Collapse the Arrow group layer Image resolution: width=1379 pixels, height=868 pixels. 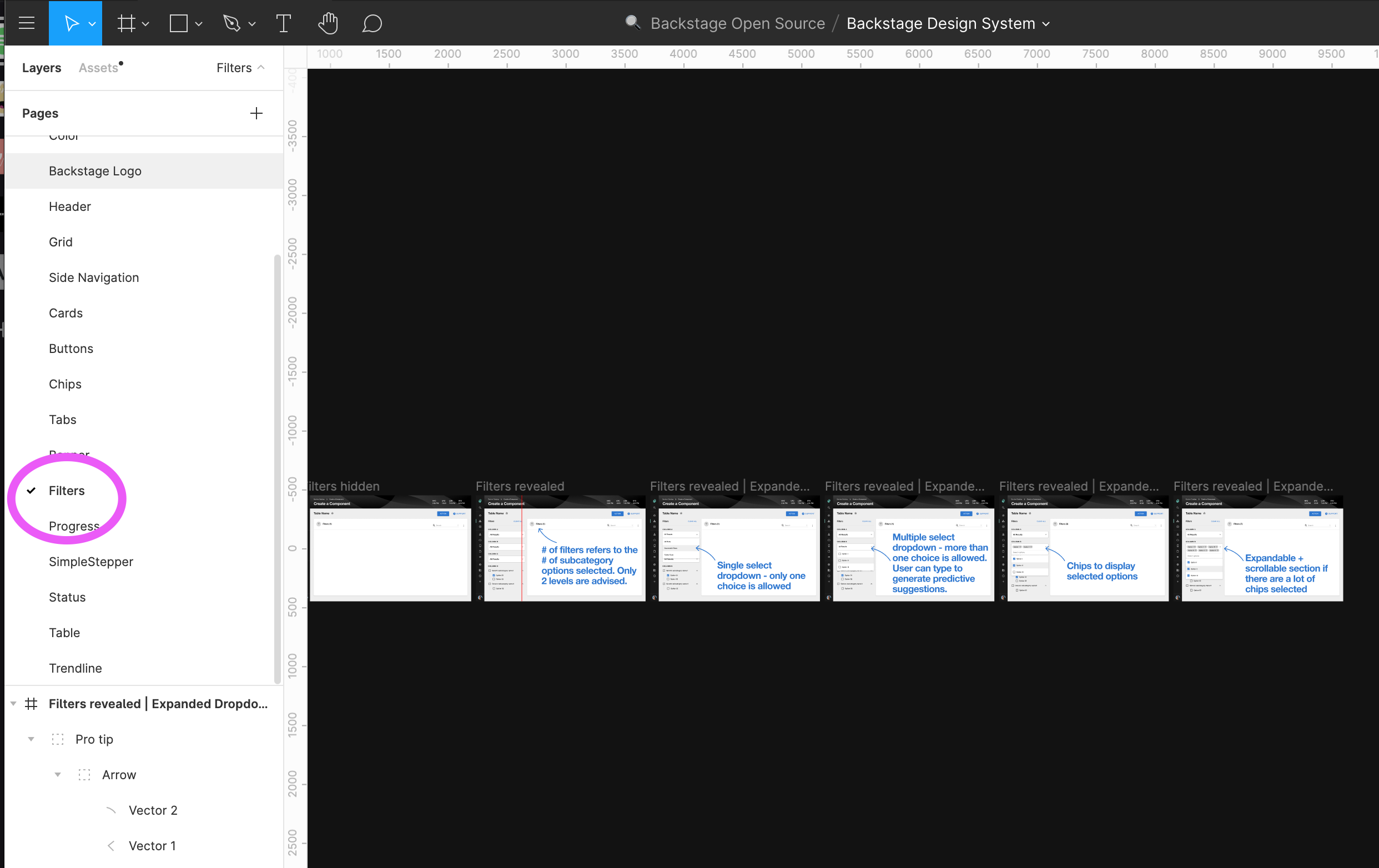point(58,775)
